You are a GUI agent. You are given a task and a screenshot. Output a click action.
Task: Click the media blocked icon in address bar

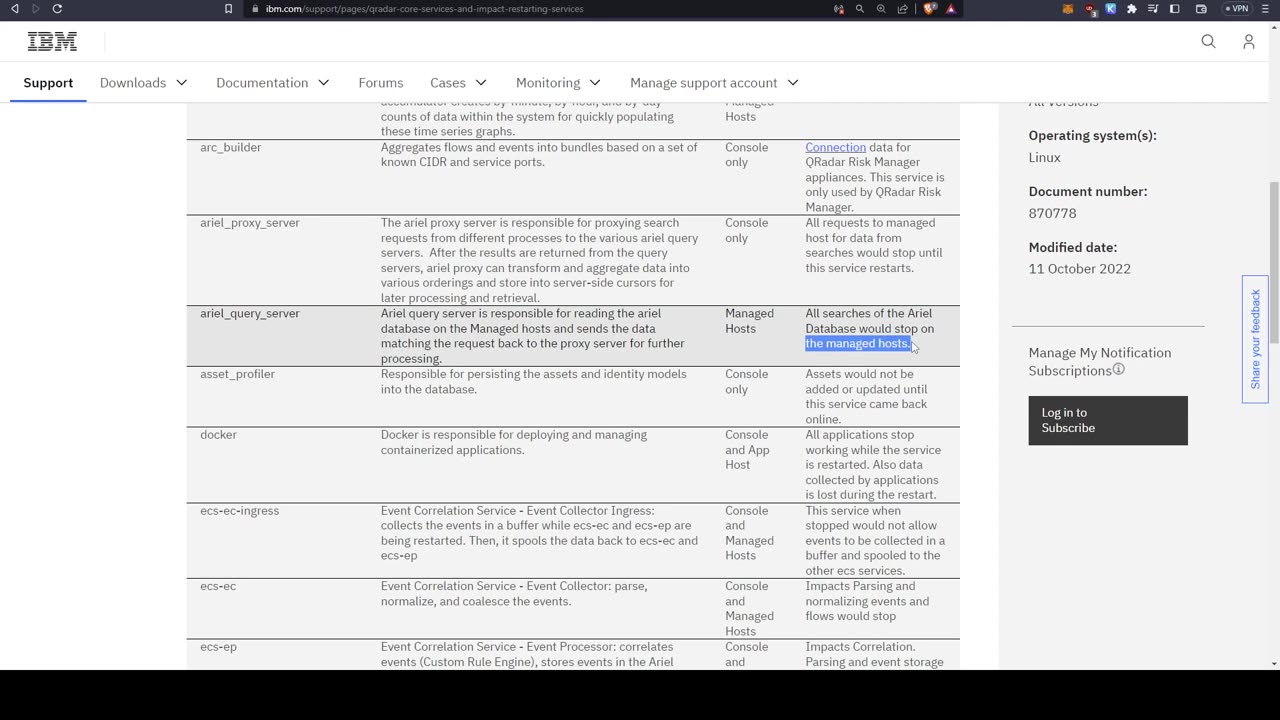tap(838, 9)
